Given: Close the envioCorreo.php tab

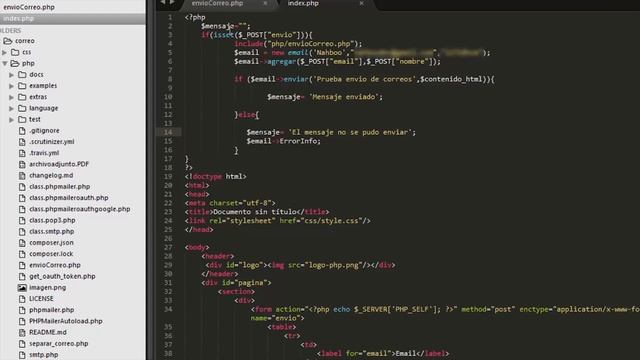Looking at the screenshot, I should (x=265, y=3).
